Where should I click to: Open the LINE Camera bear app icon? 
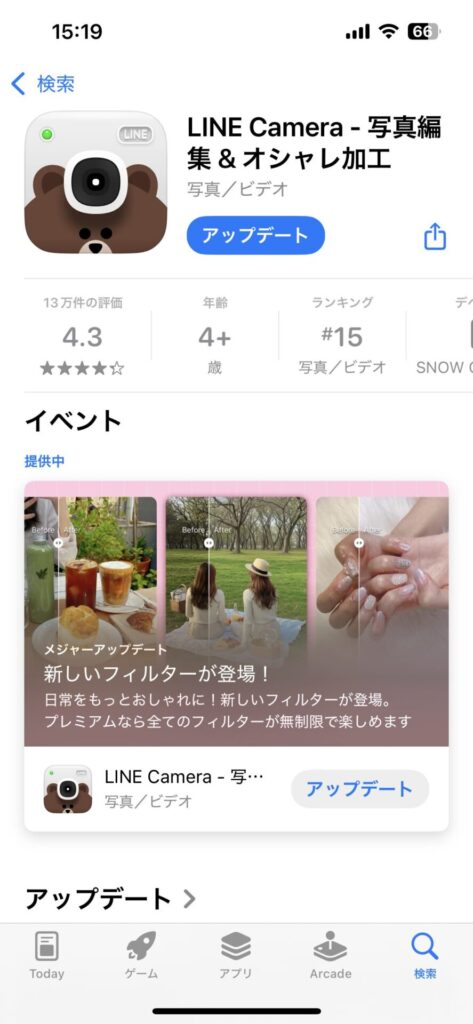[95, 182]
